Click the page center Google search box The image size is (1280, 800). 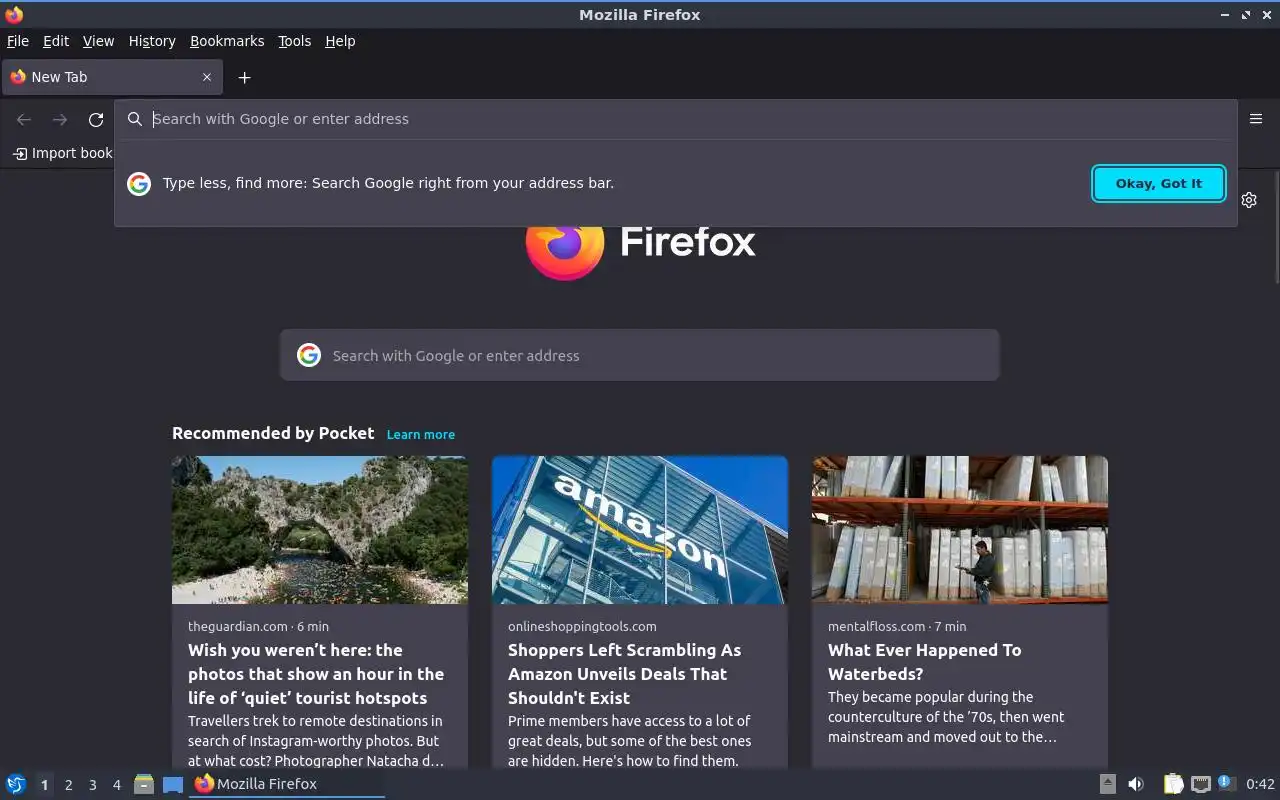pos(640,355)
